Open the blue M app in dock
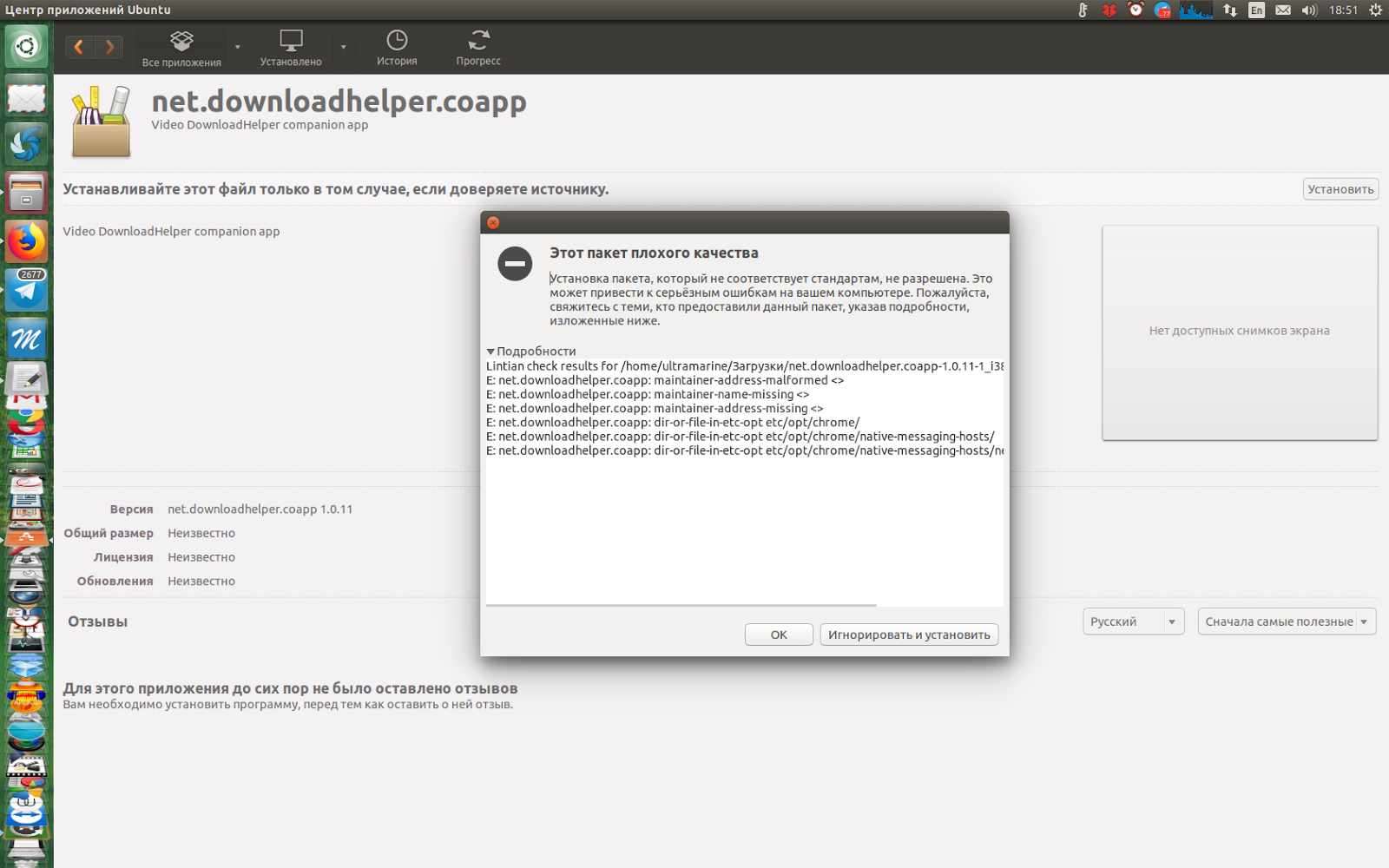This screenshot has height=868, width=1389. click(26, 338)
